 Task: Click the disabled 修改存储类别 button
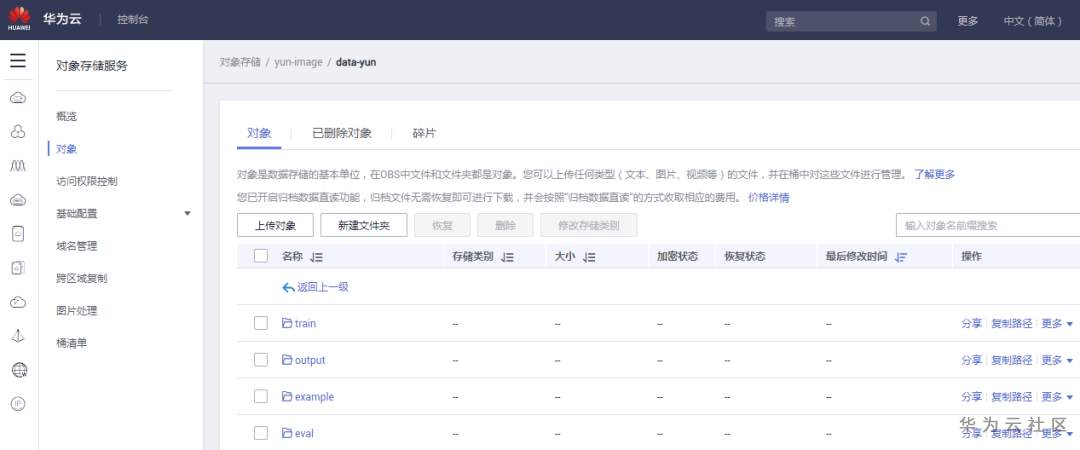tap(589, 225)
